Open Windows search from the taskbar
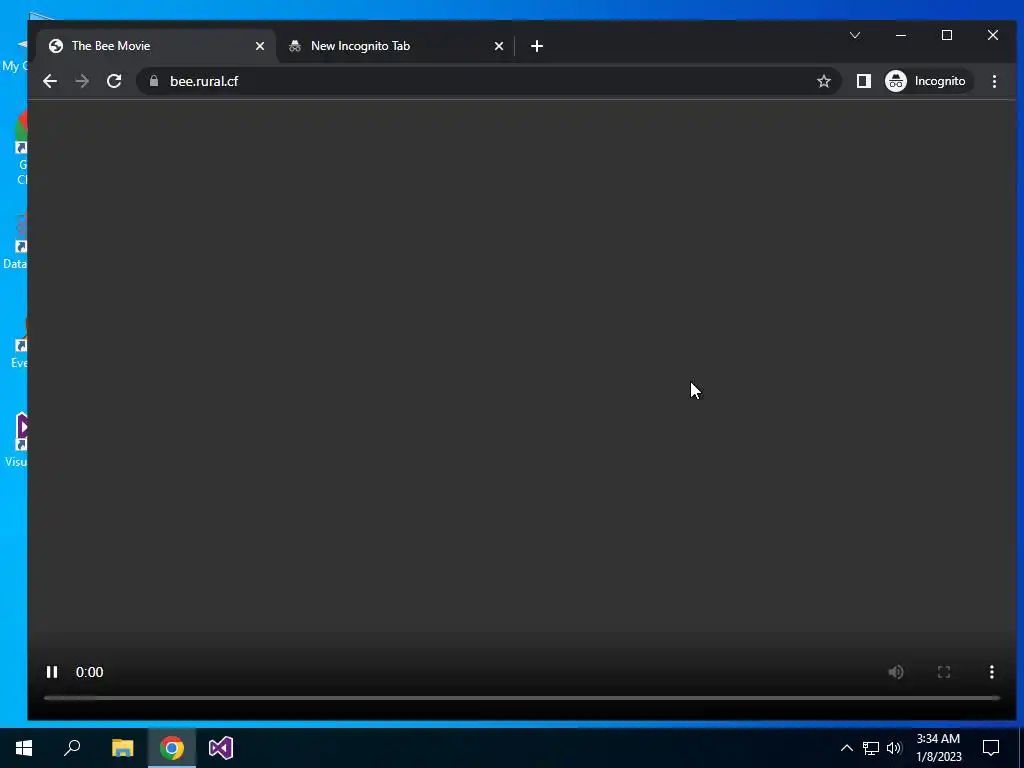Screen dimensions: 1024x768 (72, 748)
